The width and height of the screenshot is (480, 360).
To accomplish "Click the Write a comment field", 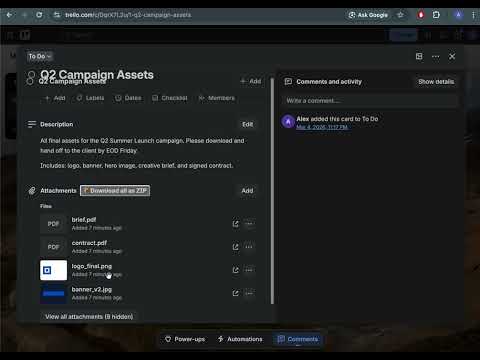I will pyautogui.click(x=370, y=101).
